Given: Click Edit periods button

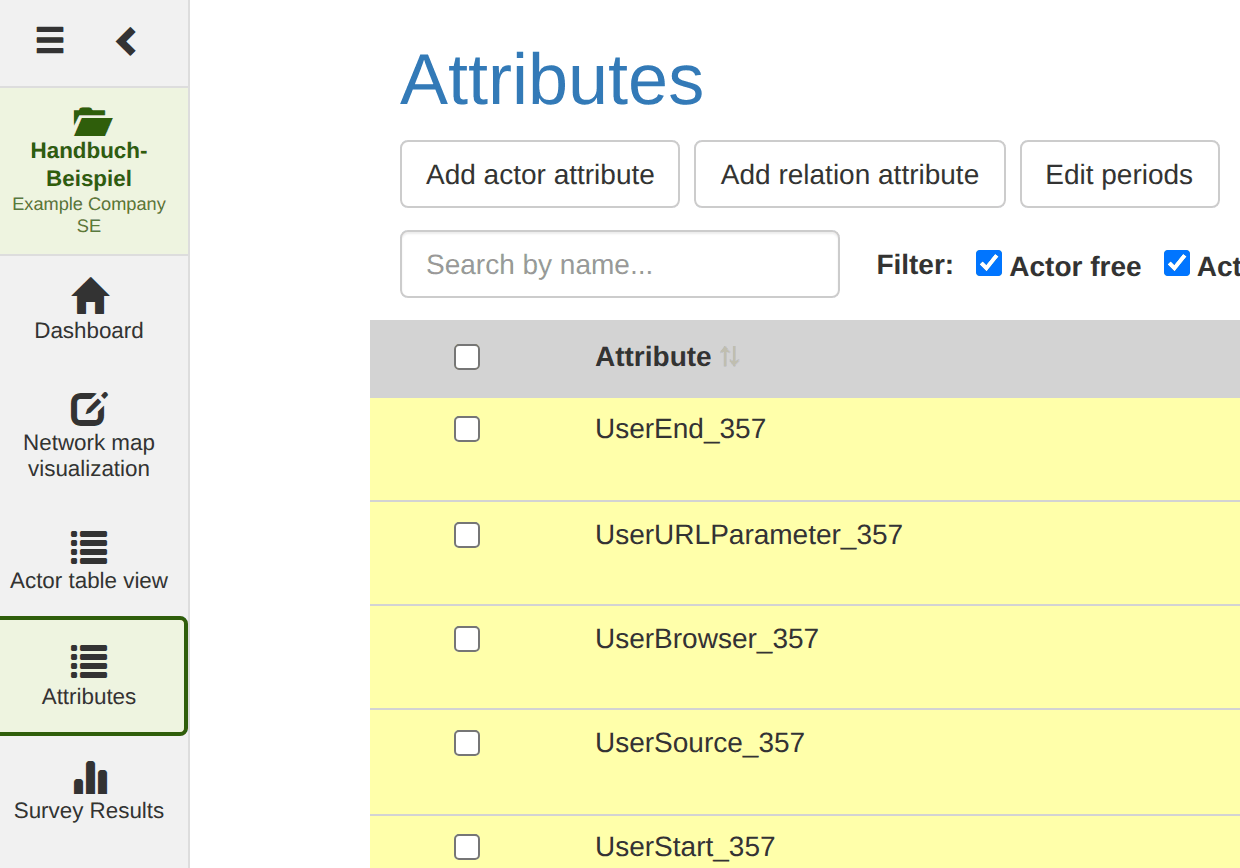Looking at the screenshot, I should 1119,174.
